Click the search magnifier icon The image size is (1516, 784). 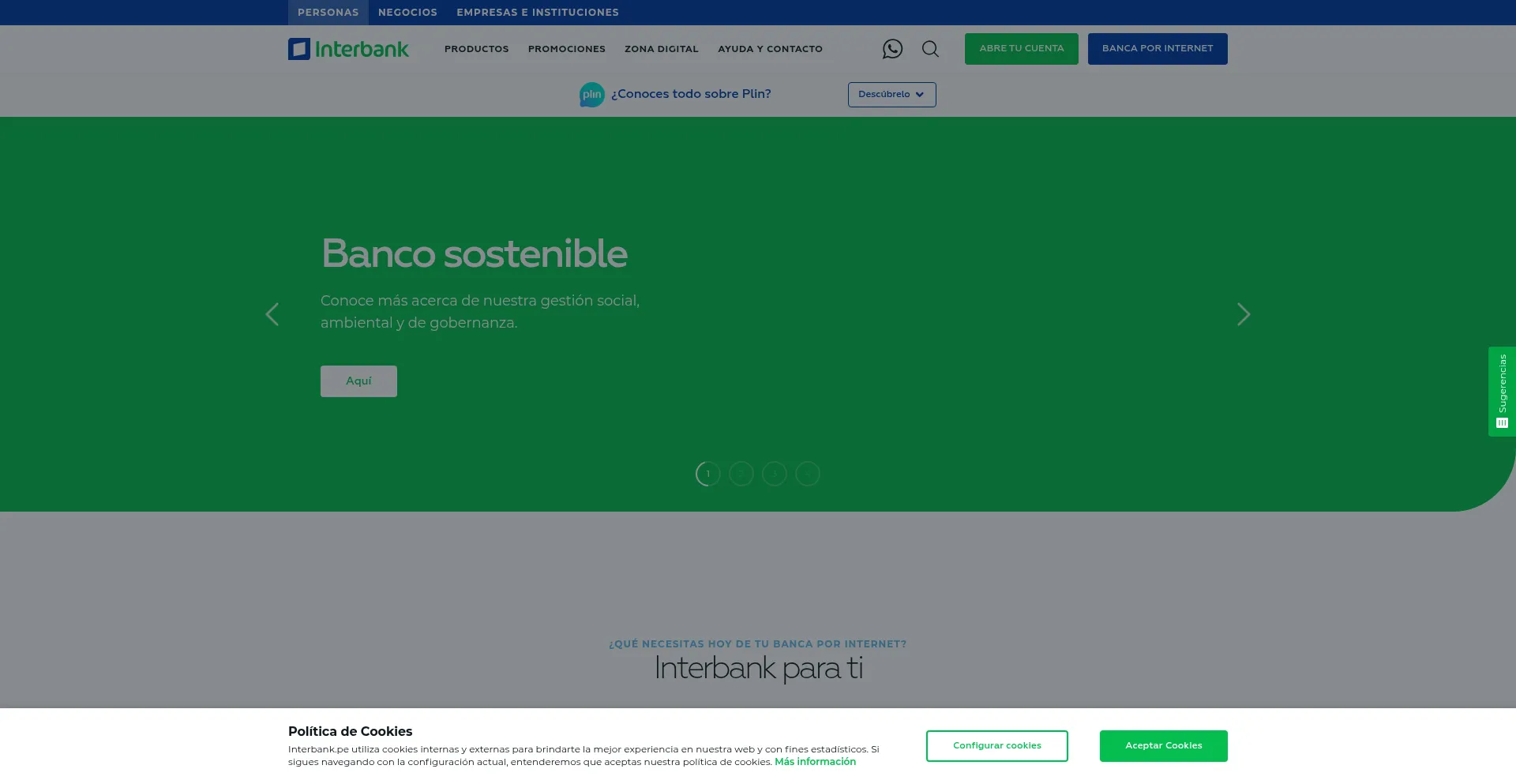tap(930, 49)
